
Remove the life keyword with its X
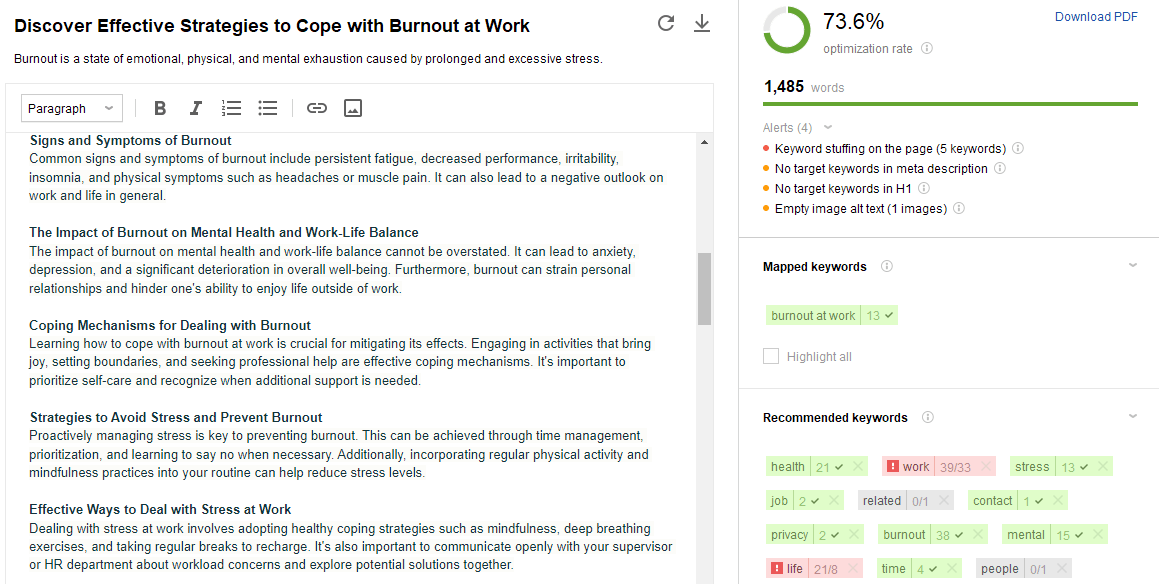click(852, 568)
